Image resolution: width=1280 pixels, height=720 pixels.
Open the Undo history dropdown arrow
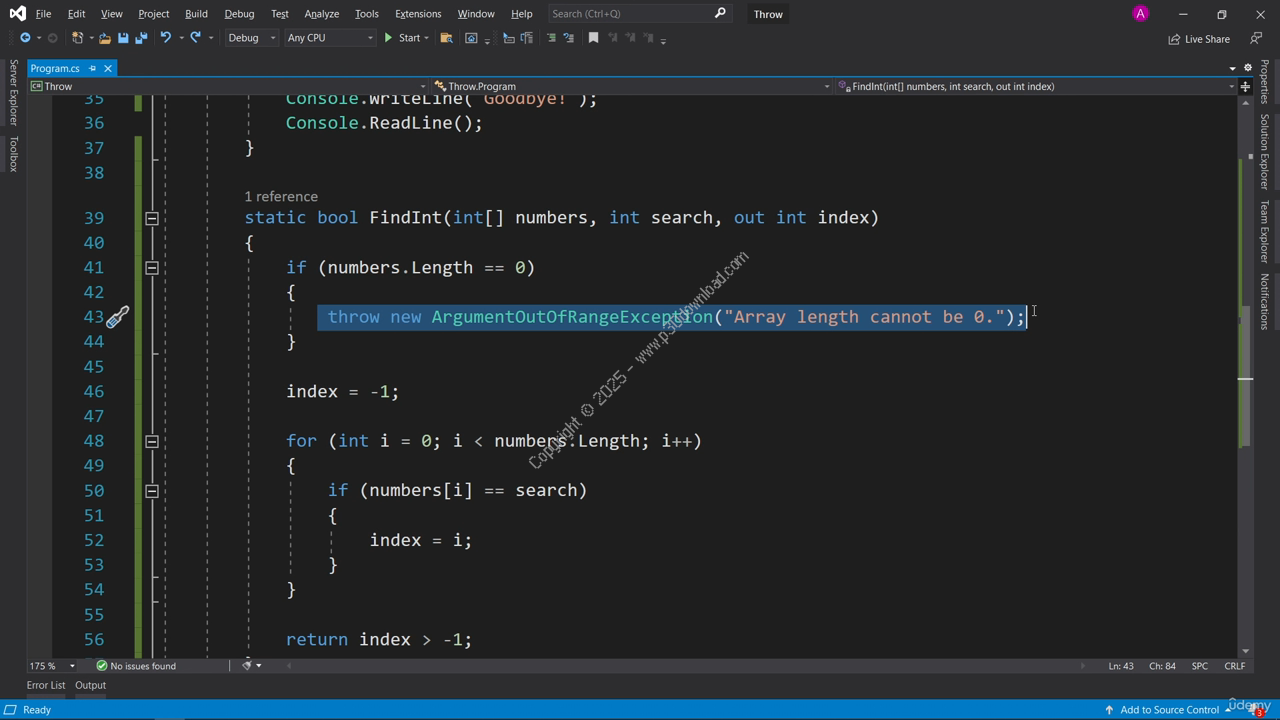pos(179,38)
